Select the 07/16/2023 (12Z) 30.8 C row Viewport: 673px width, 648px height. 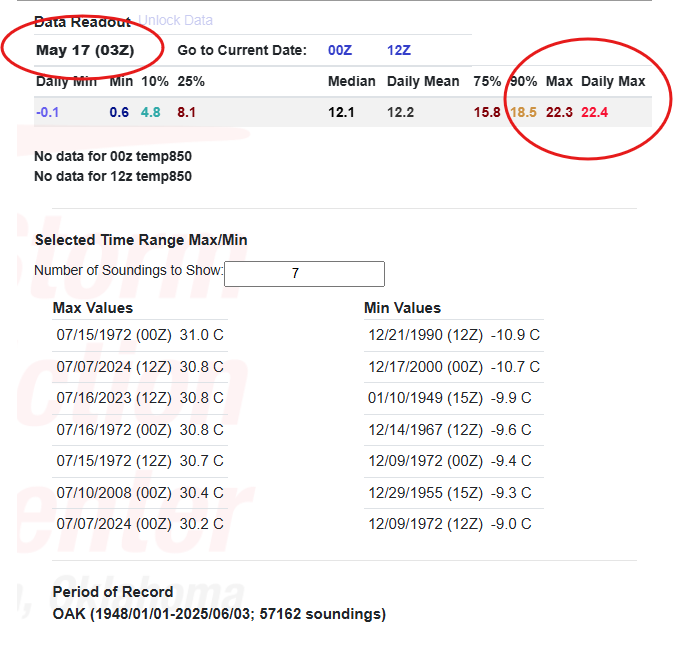click(140, 398)
